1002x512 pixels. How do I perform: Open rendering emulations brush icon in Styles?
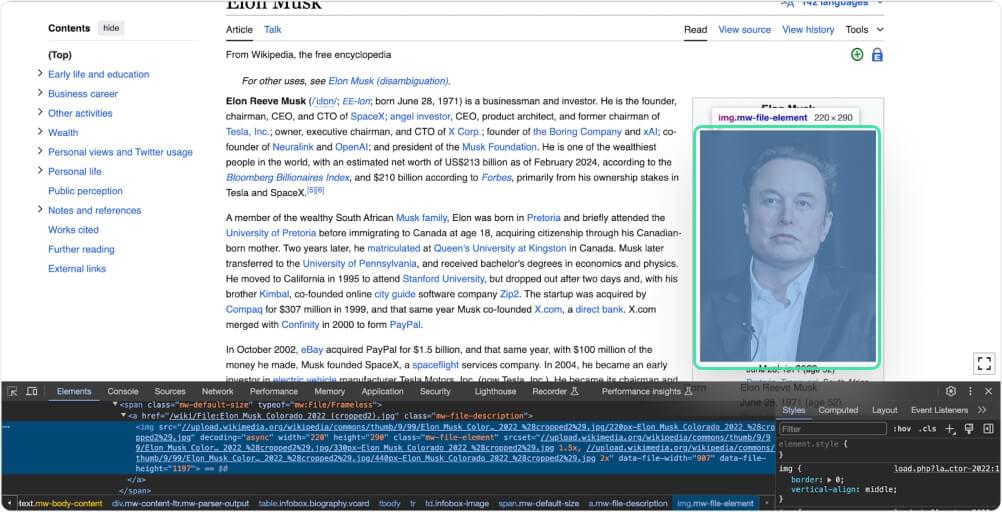969,429
